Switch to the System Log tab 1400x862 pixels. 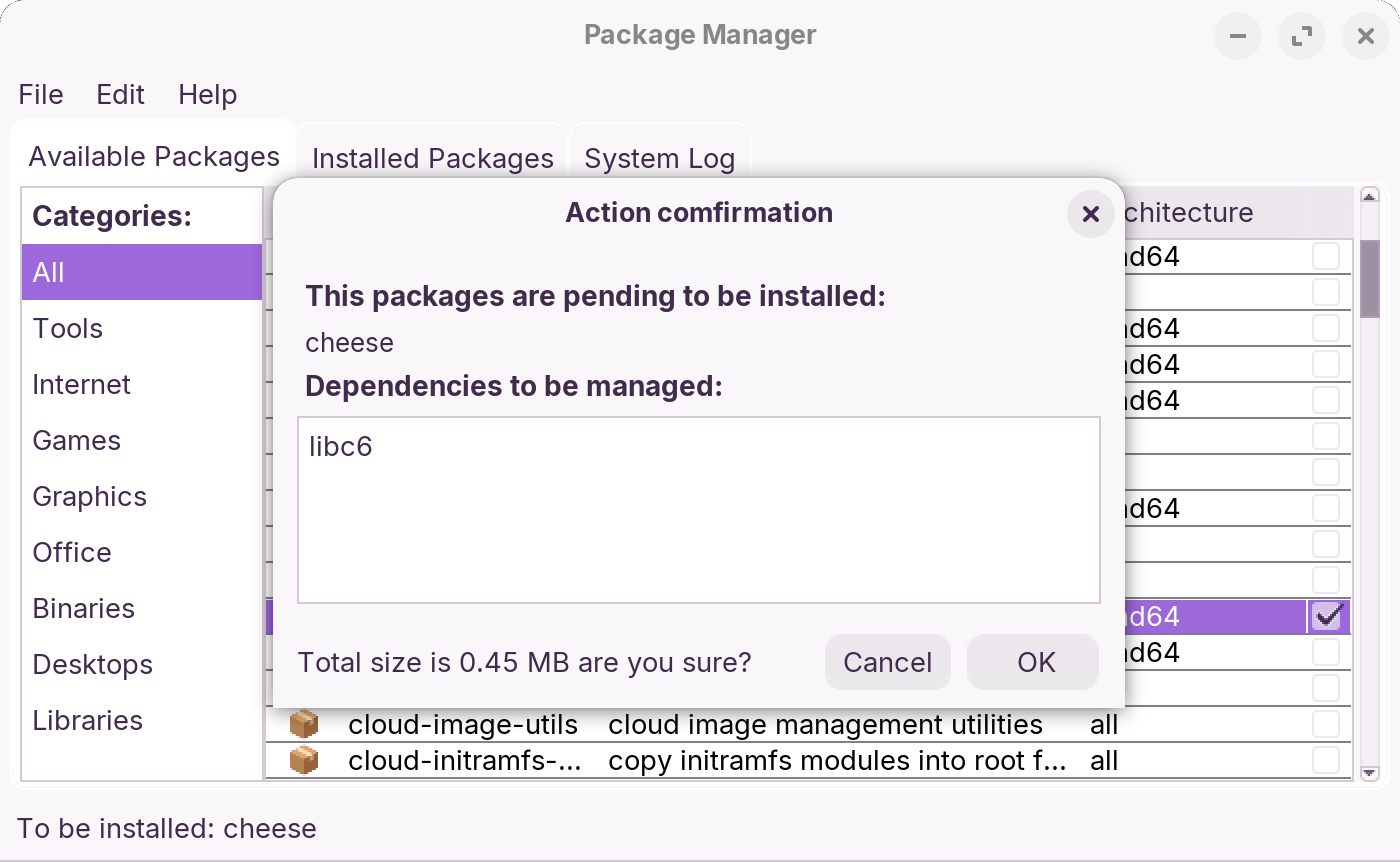coord(659,158)
